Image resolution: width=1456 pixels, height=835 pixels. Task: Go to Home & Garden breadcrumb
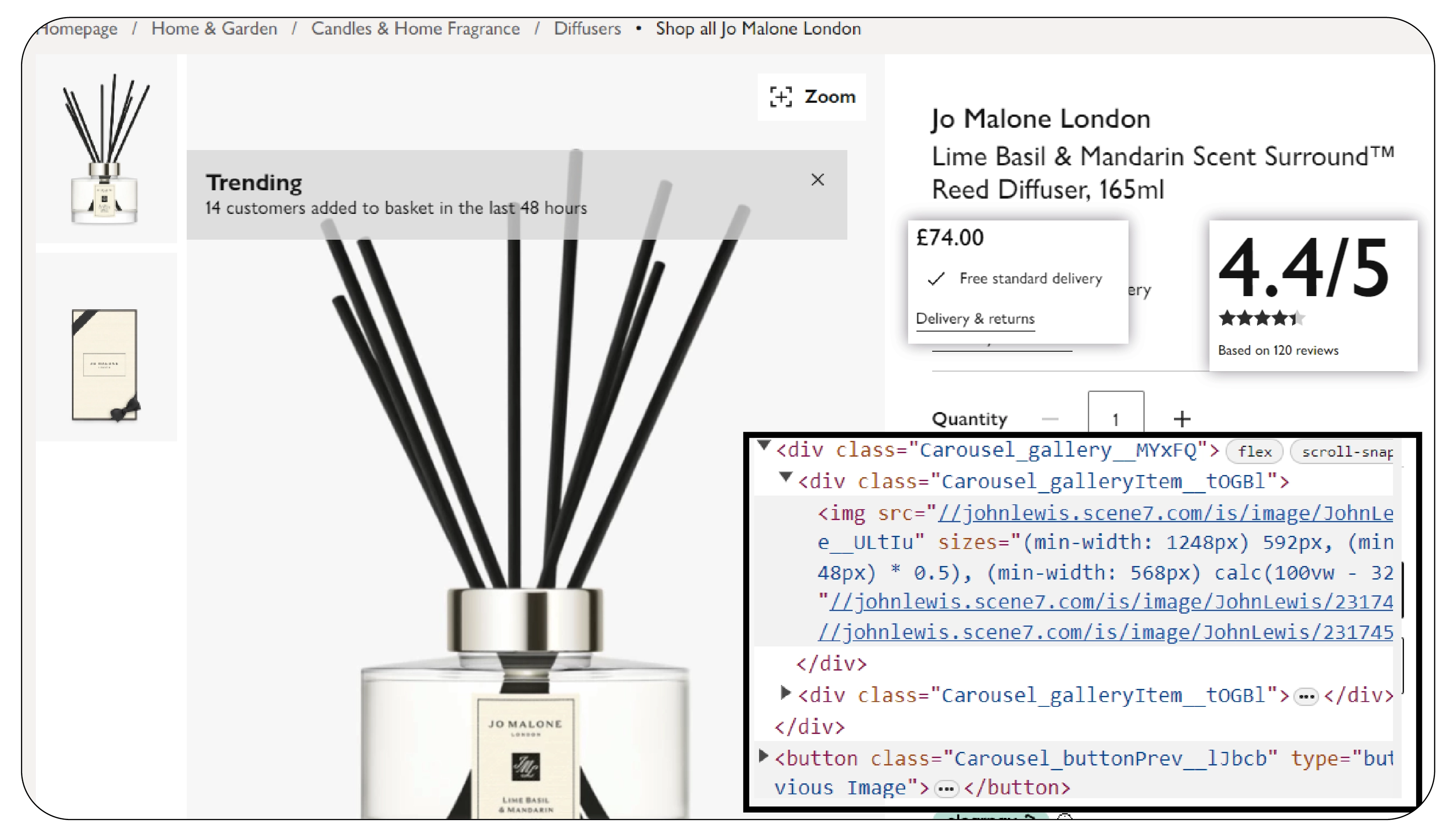pyautogui.click(x=214, y=29)
